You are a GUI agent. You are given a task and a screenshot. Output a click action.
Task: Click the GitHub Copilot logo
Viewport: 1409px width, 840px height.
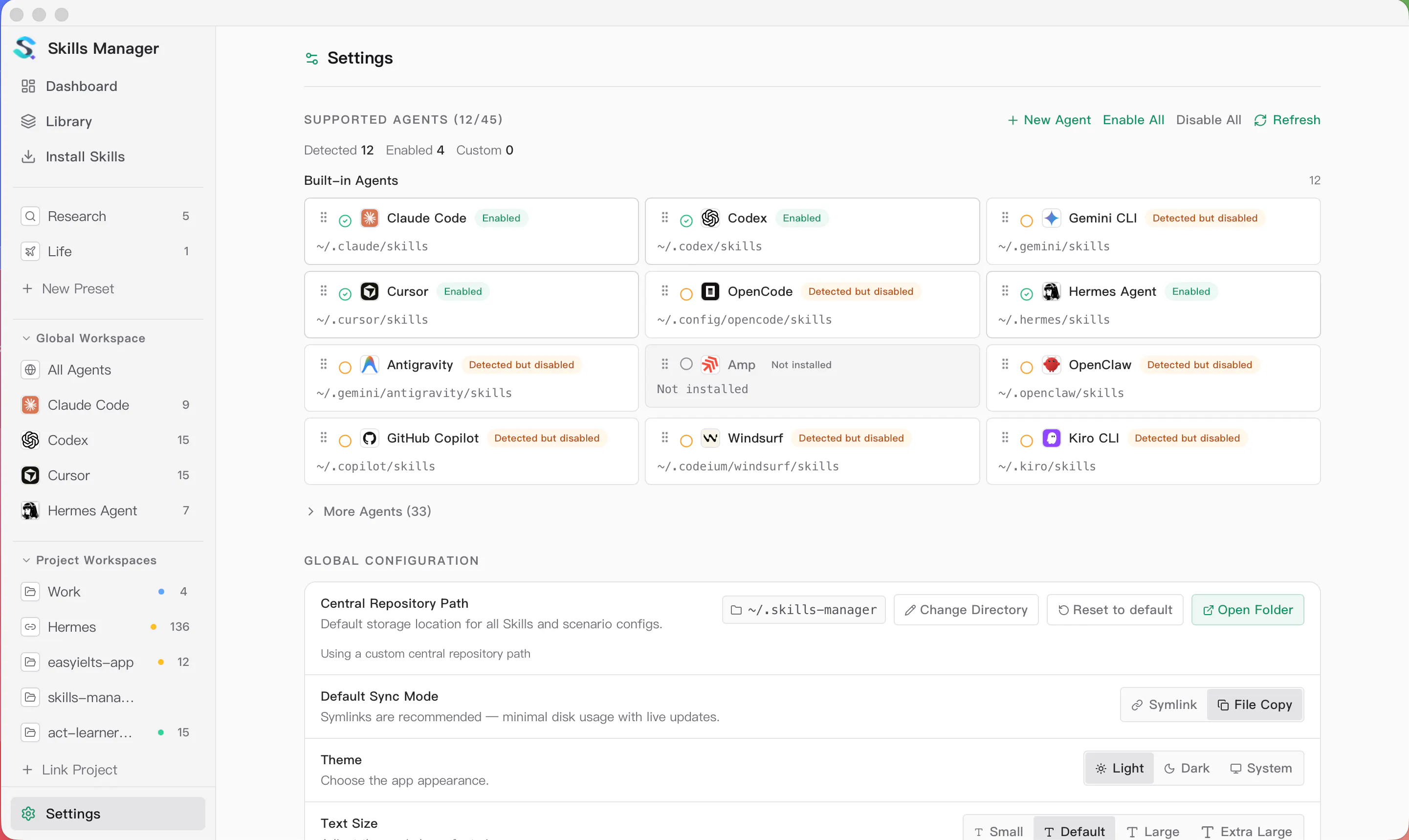(370, 438)
